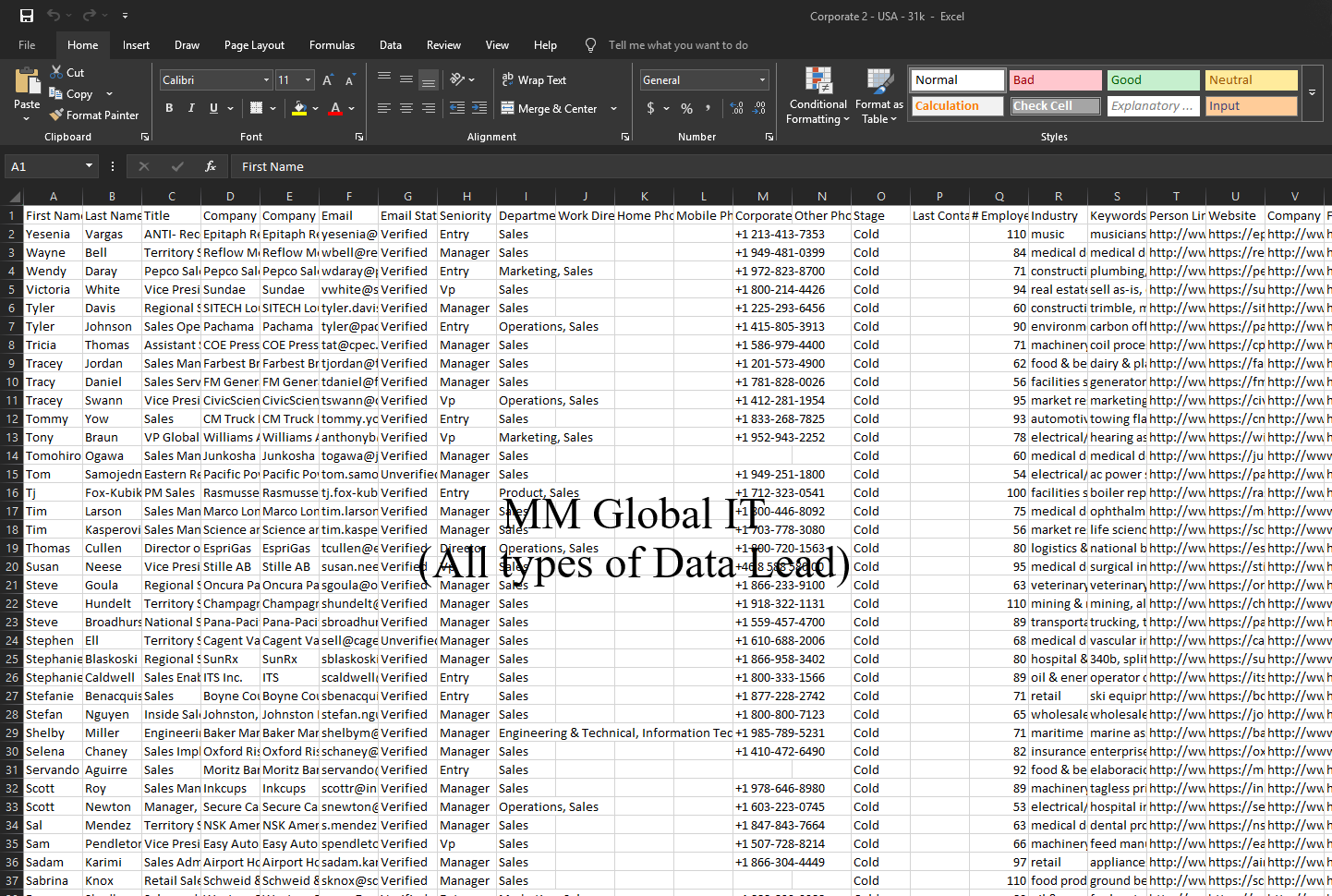Apply the Comma Style format
1332x896 pixels.
[708, 108]
